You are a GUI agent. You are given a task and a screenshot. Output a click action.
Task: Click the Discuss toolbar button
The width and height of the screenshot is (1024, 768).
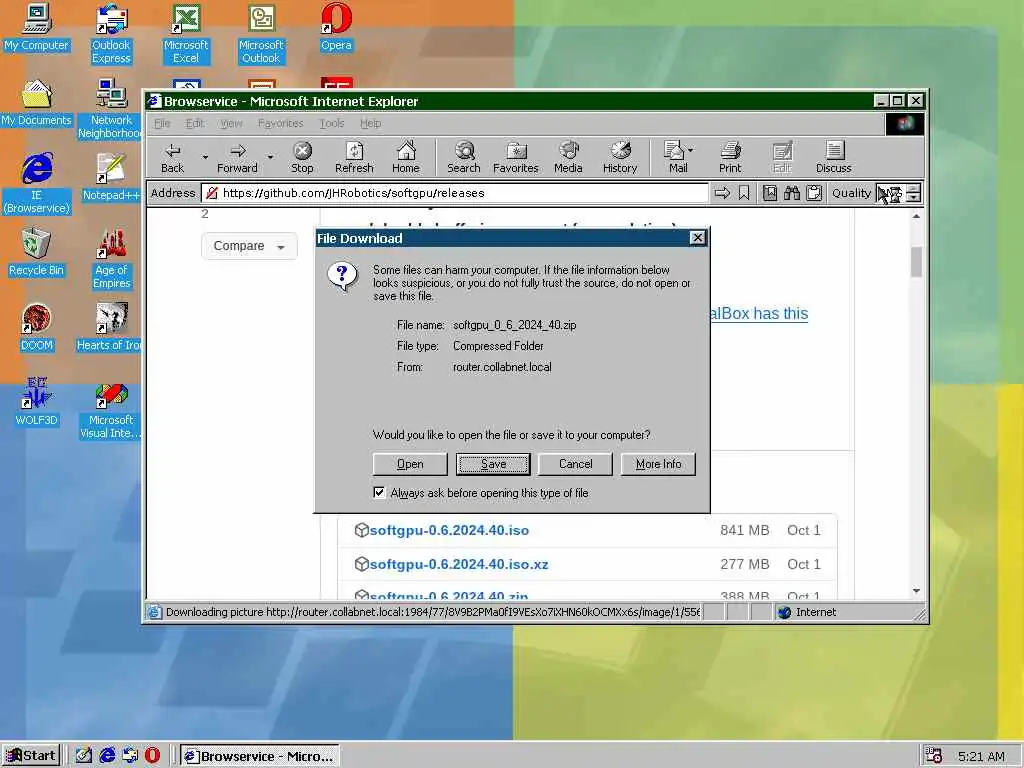click(833, 157)
